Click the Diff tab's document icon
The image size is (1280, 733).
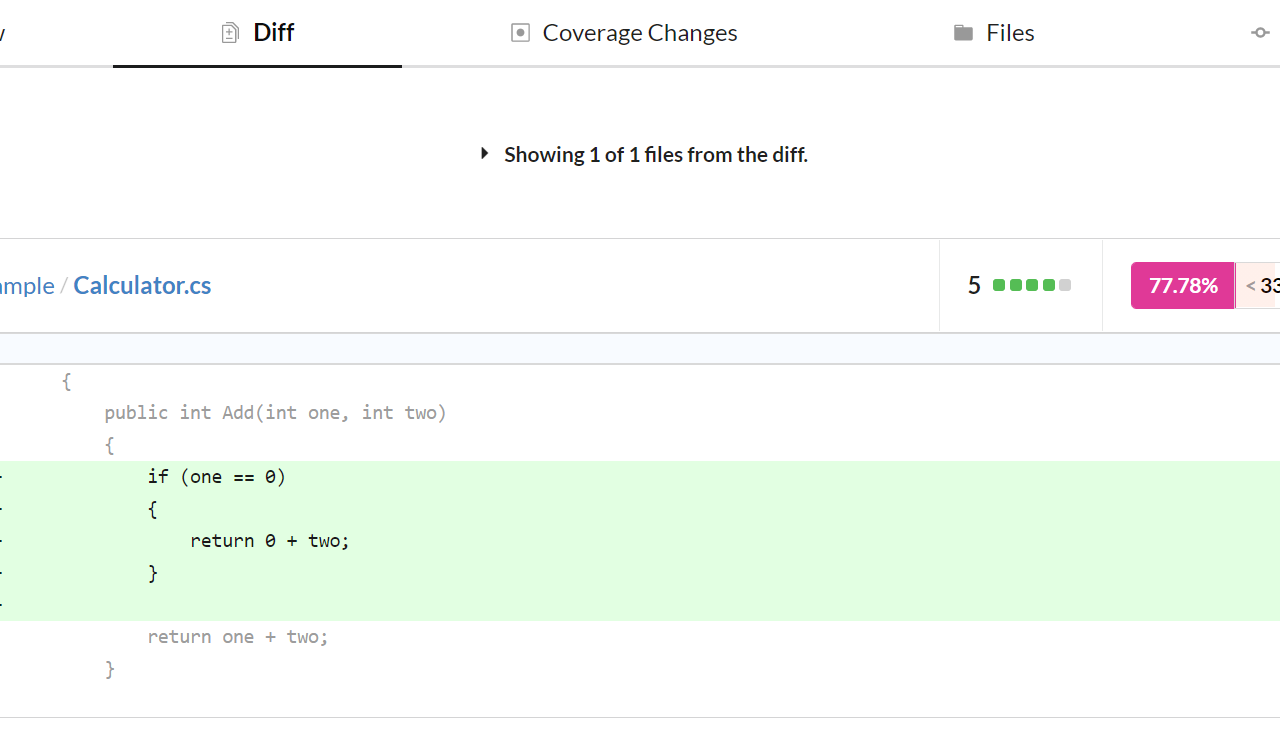(x=230, y=33)
